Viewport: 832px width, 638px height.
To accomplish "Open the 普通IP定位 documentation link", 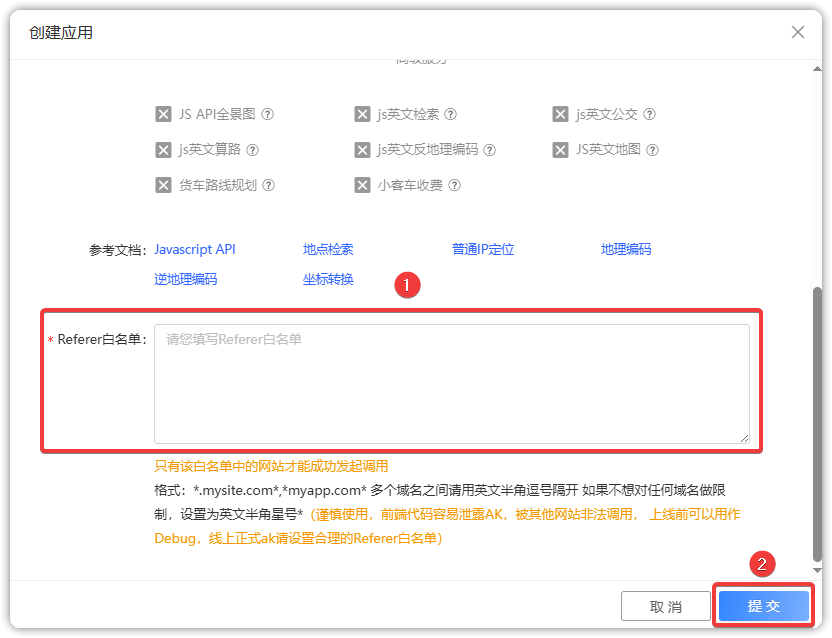I will point(482,249).
